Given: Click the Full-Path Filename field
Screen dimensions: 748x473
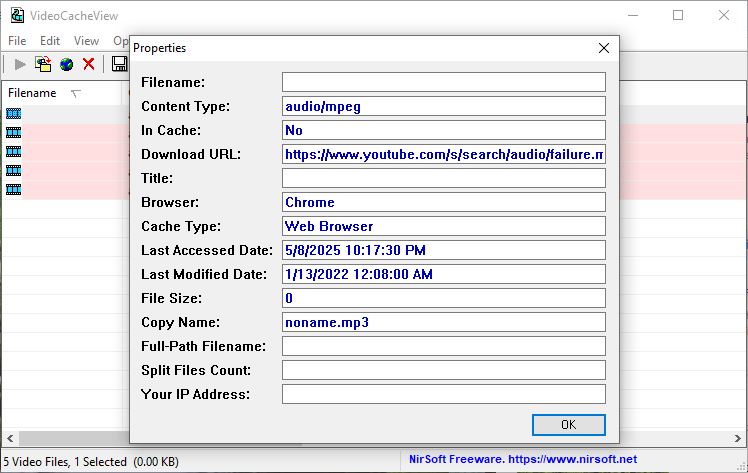Looking at the screenshot, I should click(x=444, y=346).
